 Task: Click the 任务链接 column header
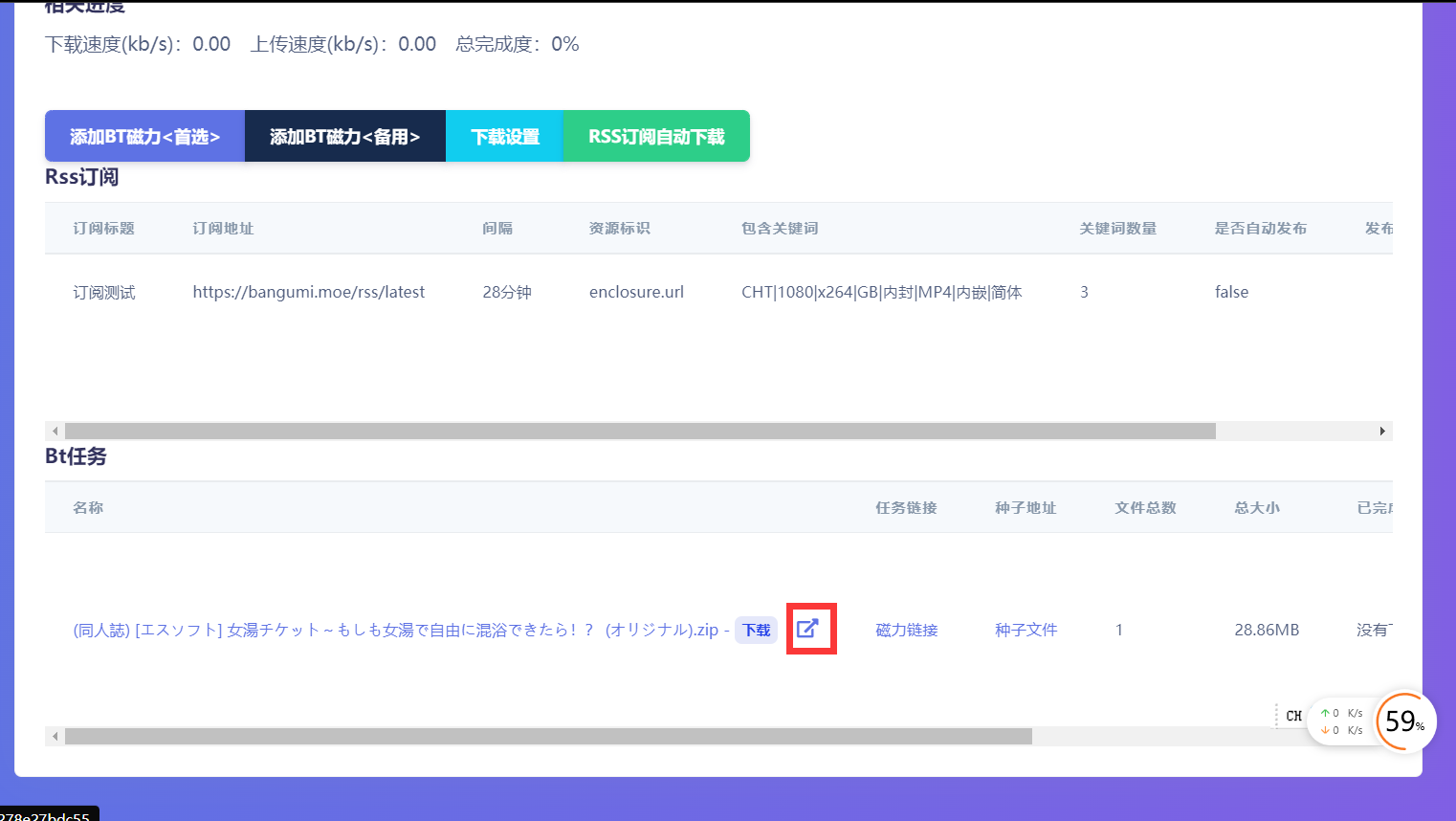coord(906,507)
